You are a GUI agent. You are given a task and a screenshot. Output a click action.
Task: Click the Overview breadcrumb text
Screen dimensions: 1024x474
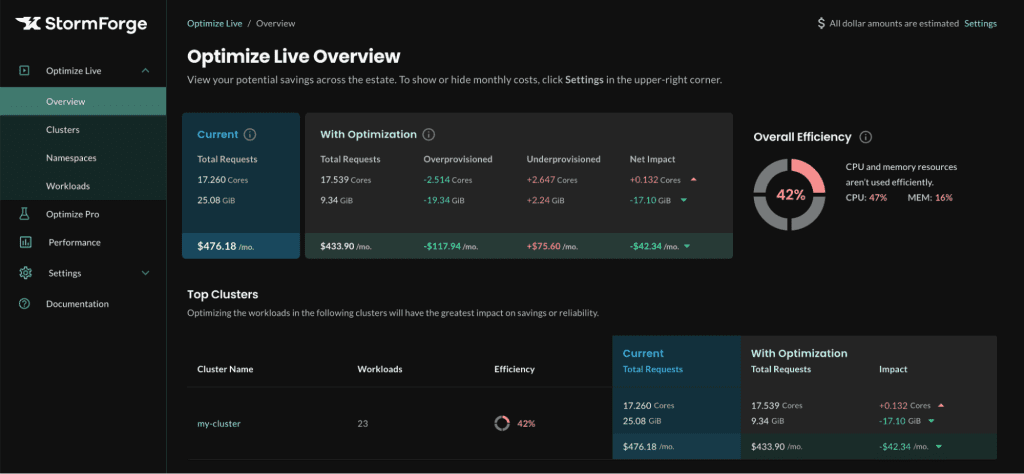tap(276, 24)
